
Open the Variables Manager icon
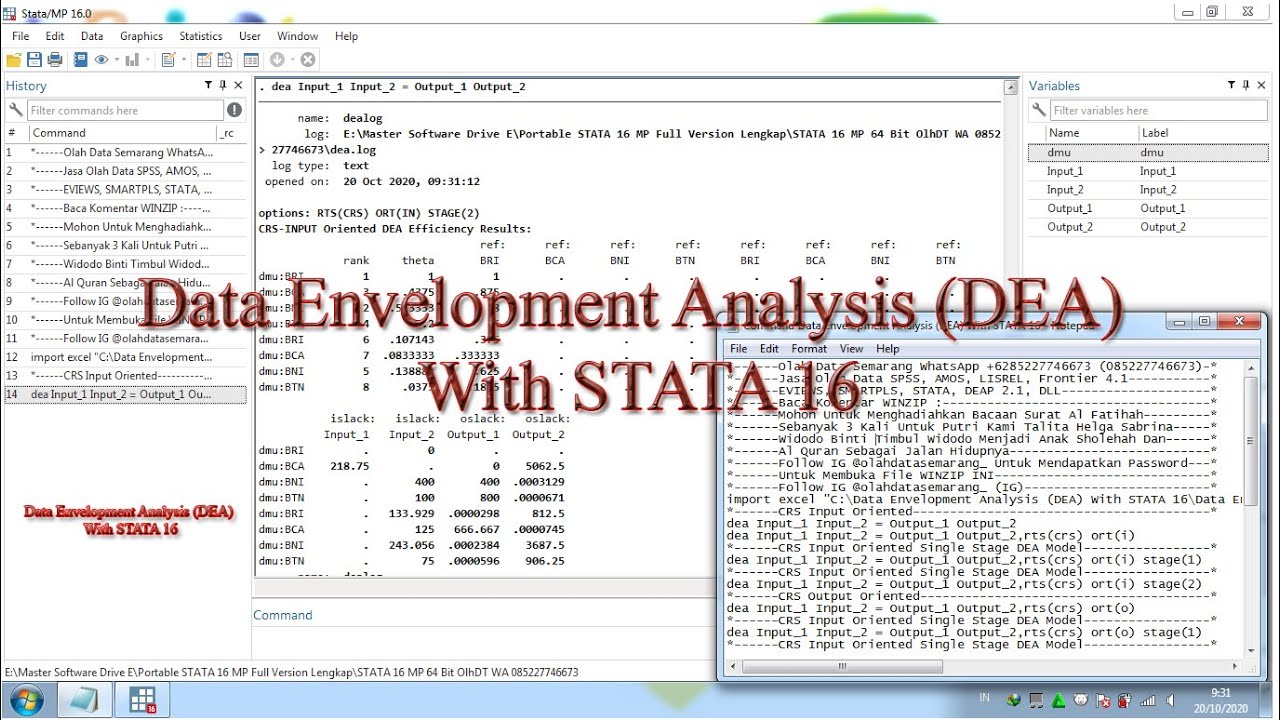coord(250,60)
